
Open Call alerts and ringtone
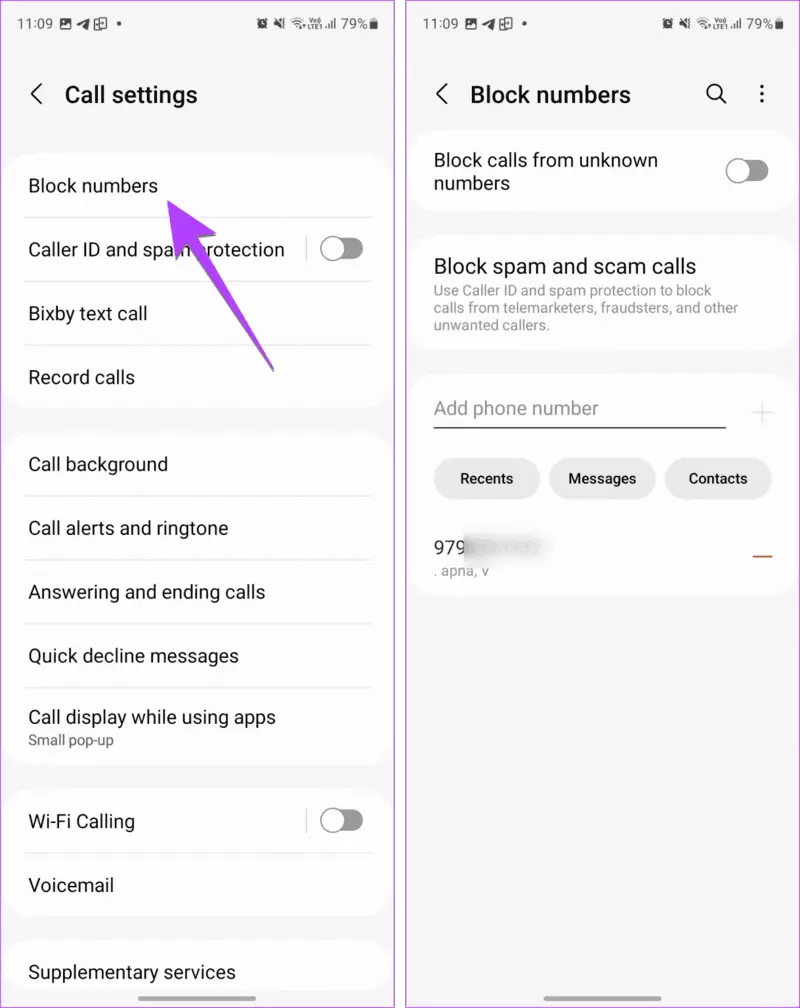(198, 528)
